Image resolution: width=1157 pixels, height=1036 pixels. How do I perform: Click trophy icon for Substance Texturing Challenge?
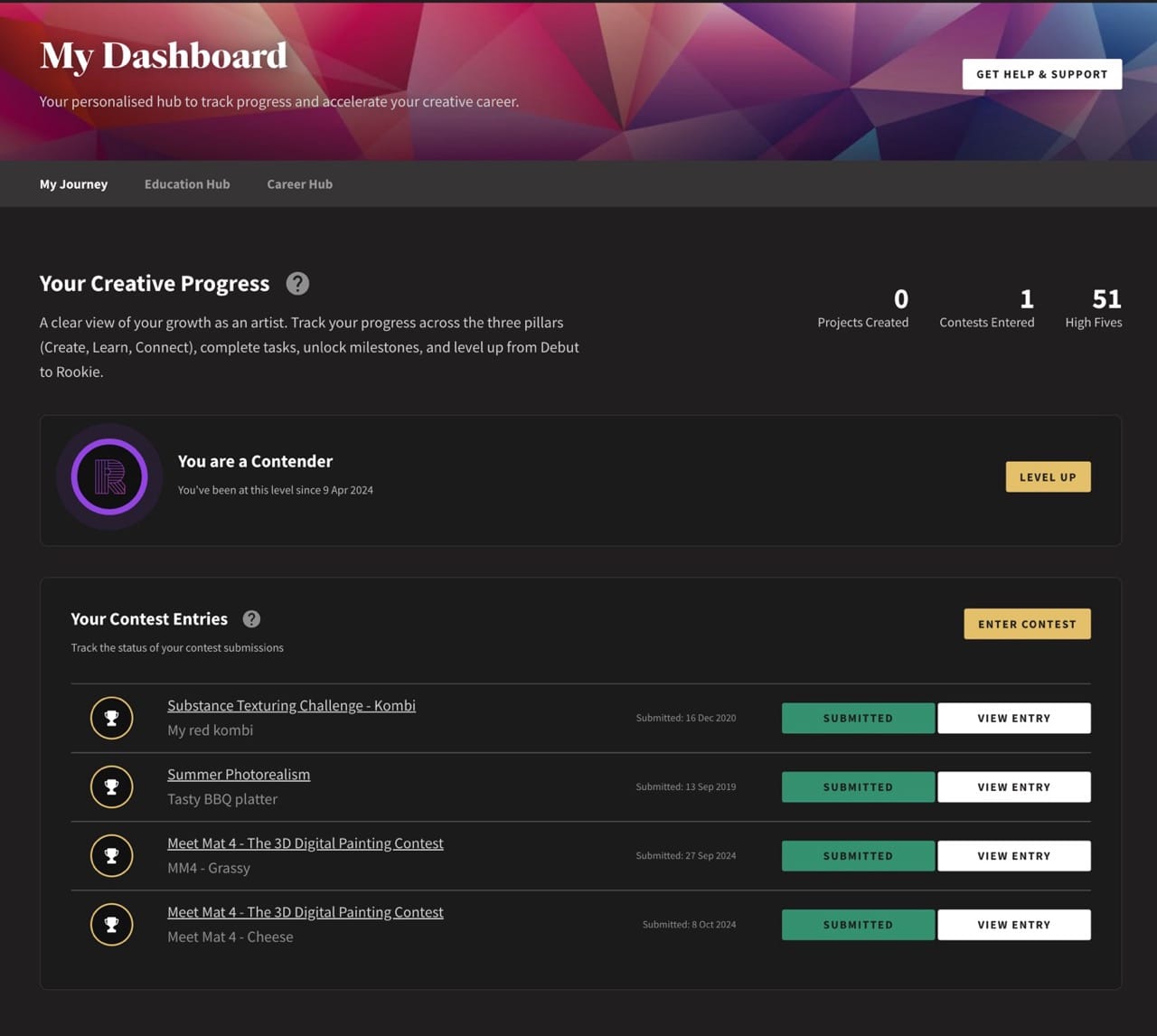[111, 718]
